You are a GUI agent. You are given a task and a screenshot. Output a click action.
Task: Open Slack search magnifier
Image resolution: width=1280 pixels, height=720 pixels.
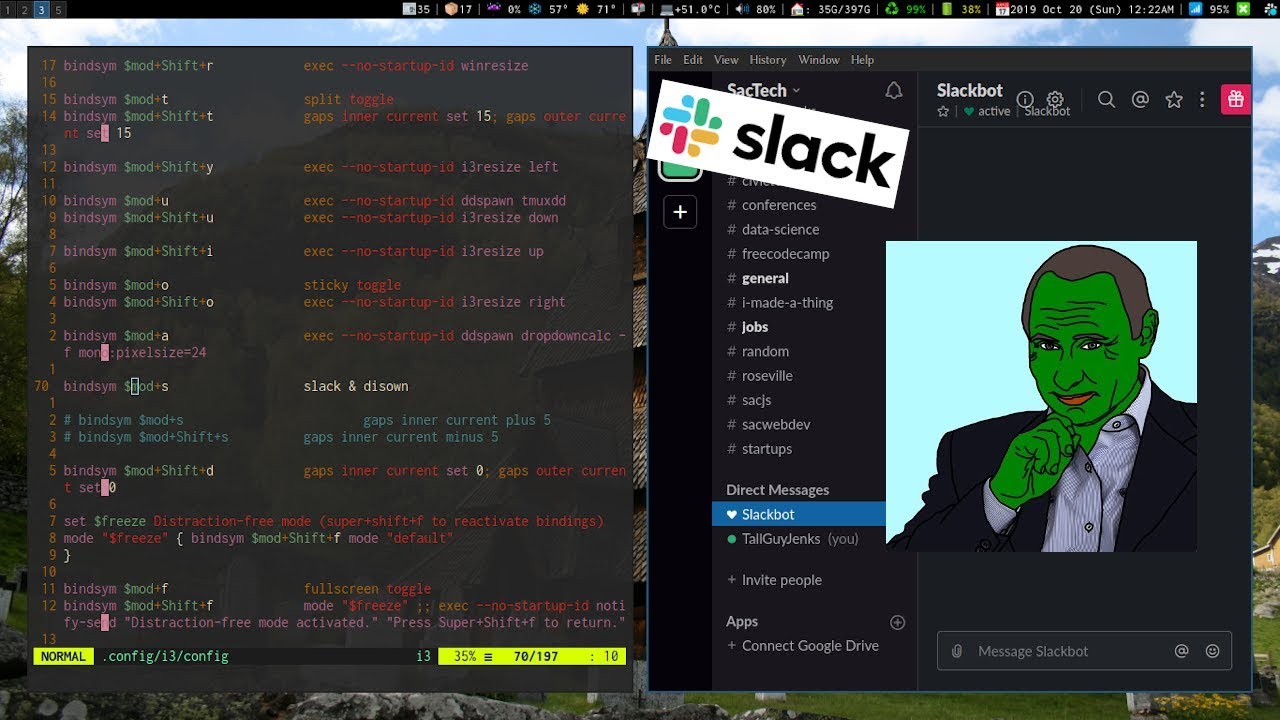pyautogui.click(x=1106, y=99)
